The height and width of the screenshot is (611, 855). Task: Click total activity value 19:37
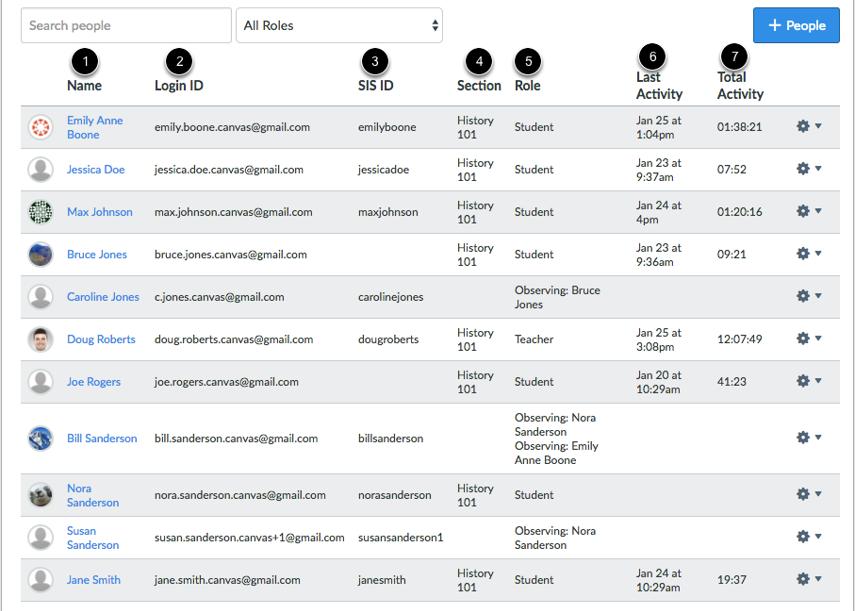click(732, 580)
